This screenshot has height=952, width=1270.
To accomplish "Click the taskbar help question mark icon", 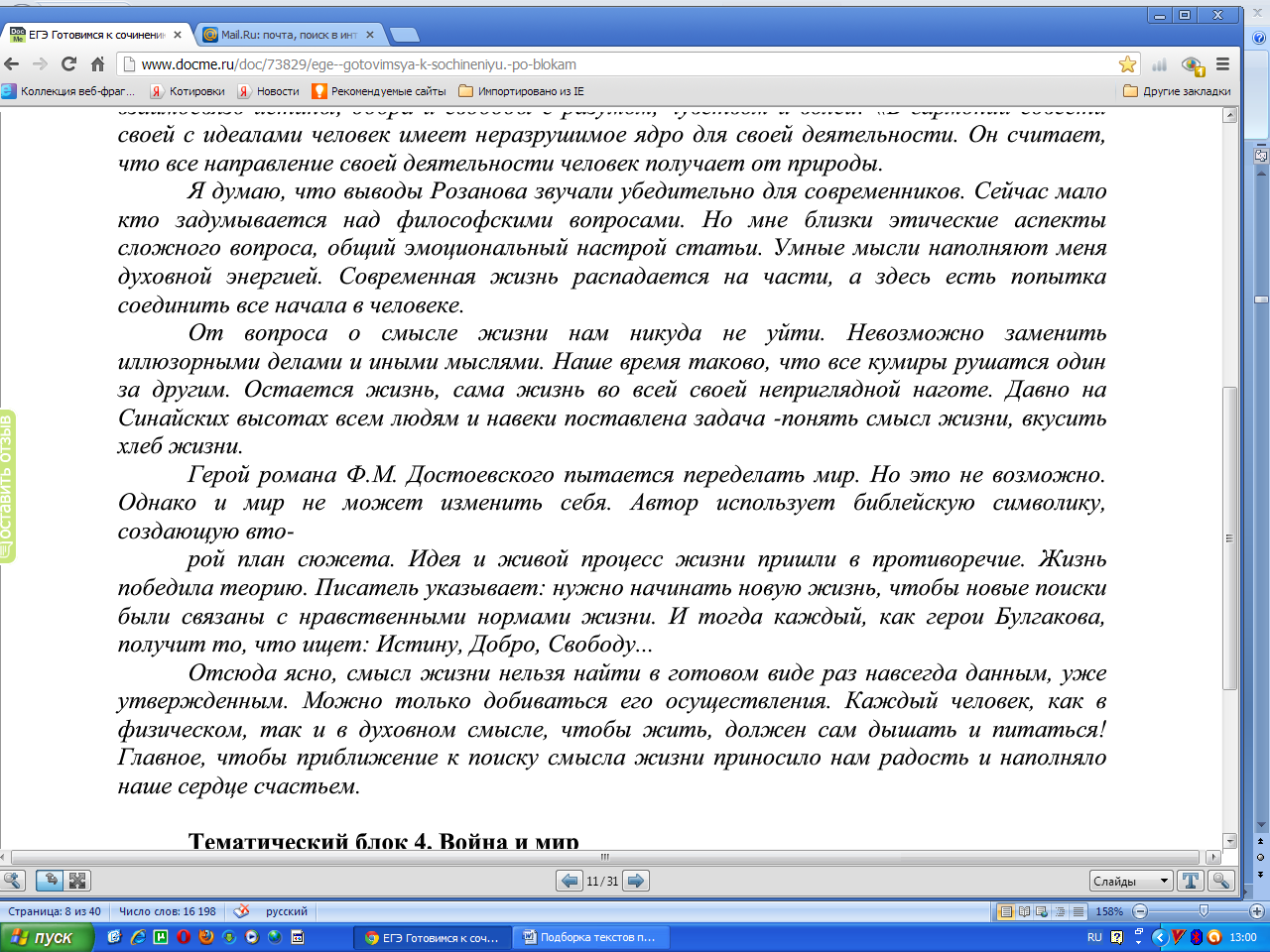I will coord(1117,937).
